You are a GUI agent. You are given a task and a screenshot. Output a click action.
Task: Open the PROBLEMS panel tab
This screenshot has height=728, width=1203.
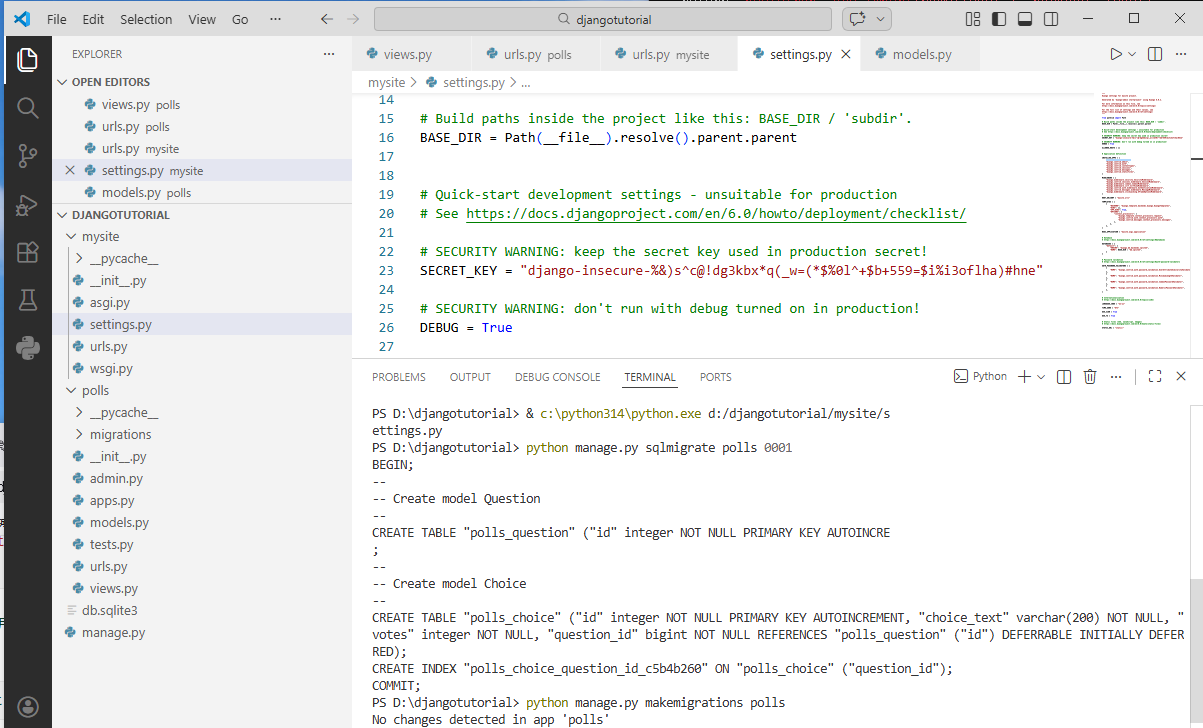399,377
